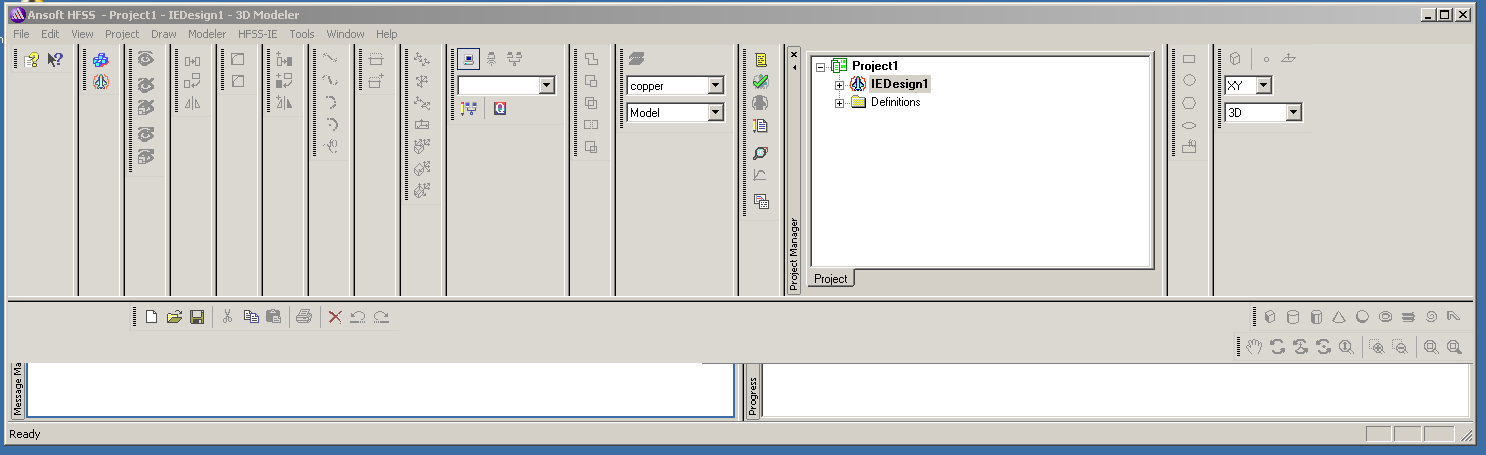Open the XY drawing plane dropdown
This screenshot has height=455, width=1486.
(1264, 86)
